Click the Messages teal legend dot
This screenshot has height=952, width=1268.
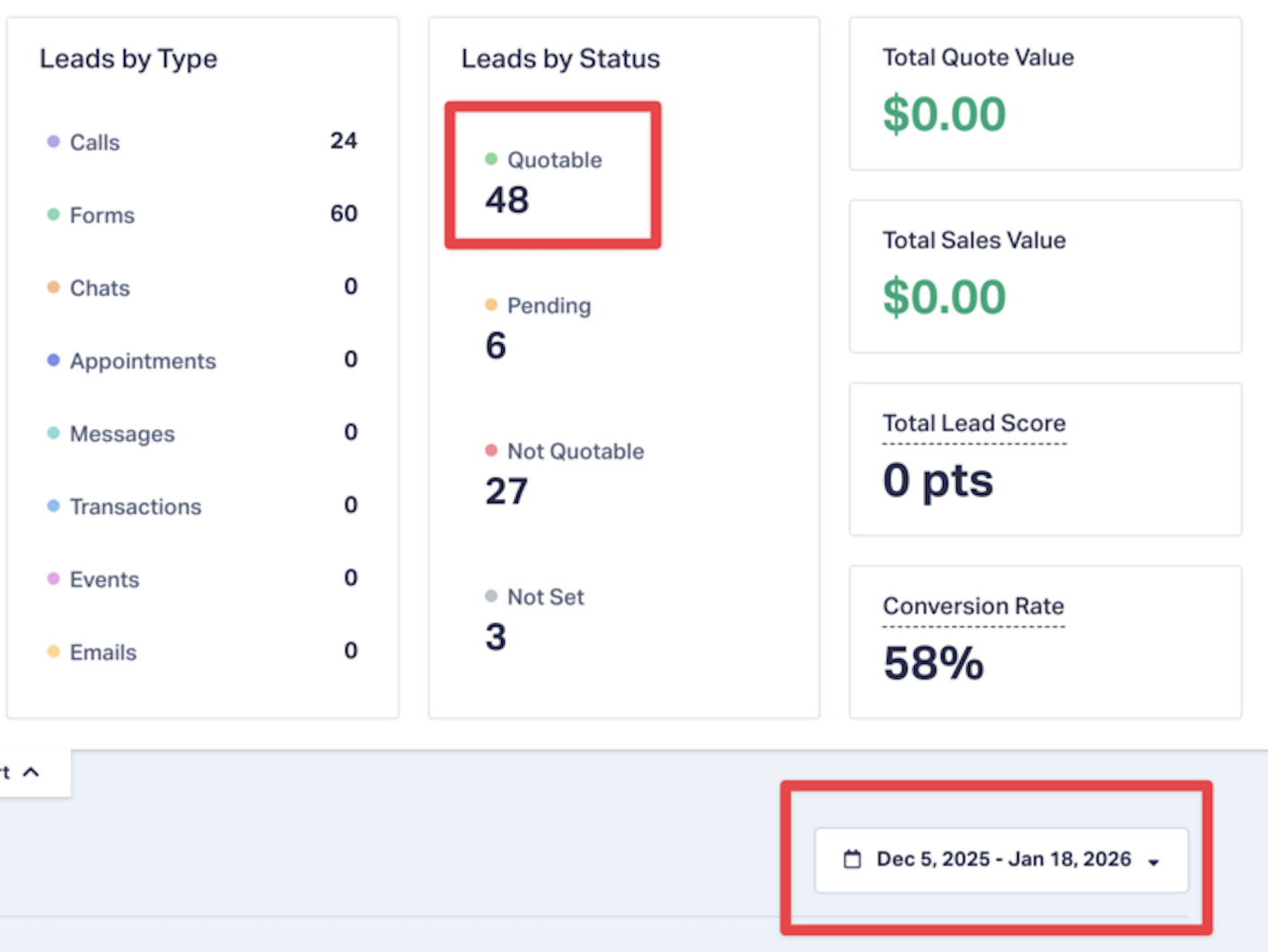[x=54, y=433]
